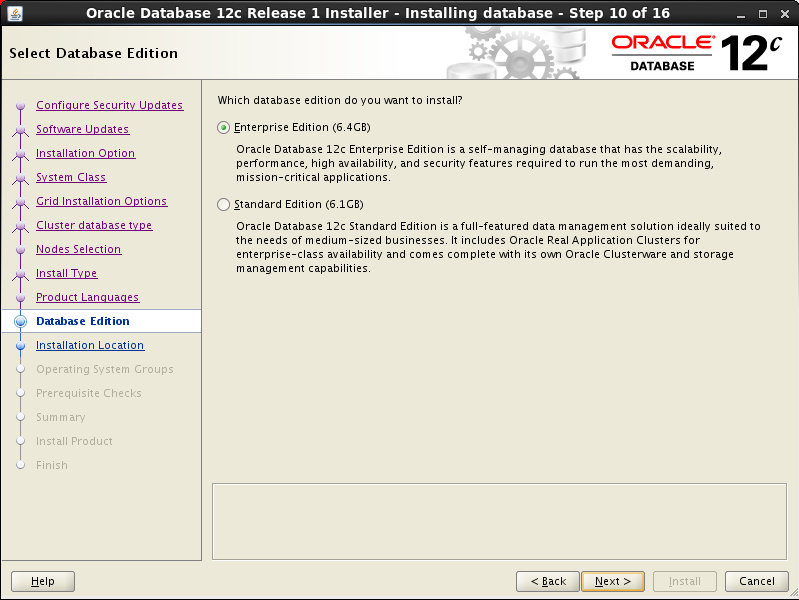
Task: Maximize the installer window
Action: coord(763,14)
